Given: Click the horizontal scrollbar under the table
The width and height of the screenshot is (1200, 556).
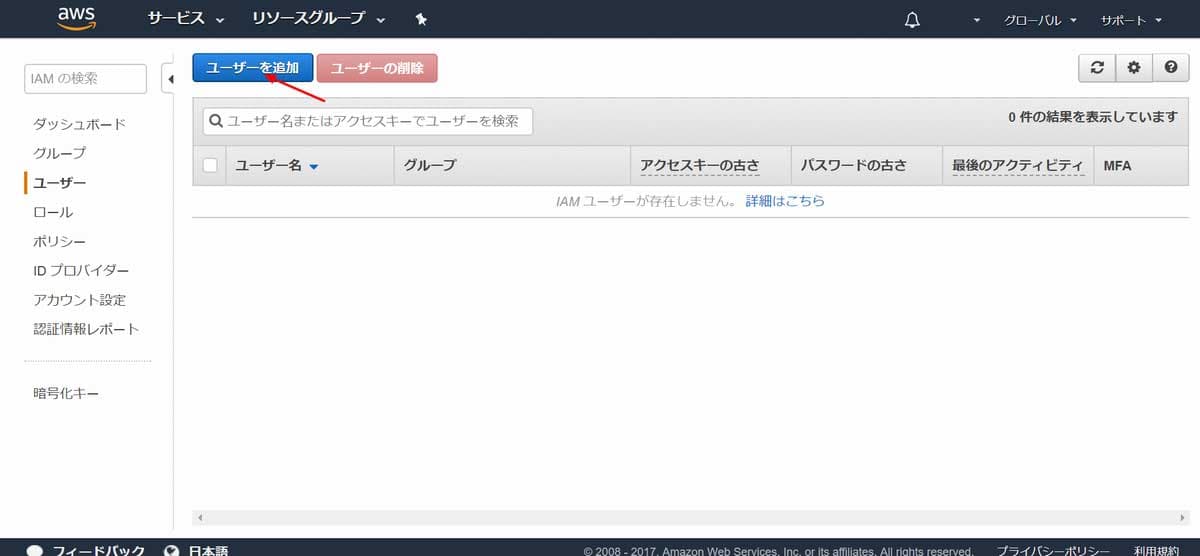Looking at the screenshot, I should coord(690,518).
